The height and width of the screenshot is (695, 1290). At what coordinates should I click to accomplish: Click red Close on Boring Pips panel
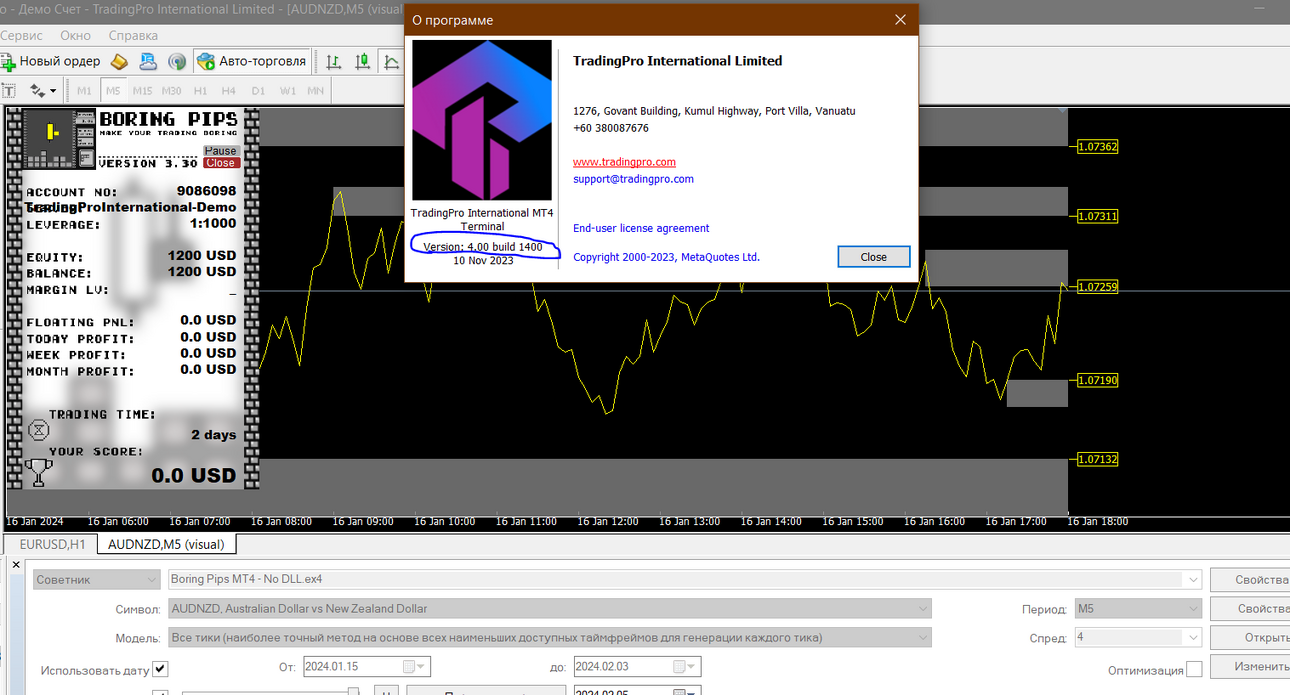tap(220, 163)
